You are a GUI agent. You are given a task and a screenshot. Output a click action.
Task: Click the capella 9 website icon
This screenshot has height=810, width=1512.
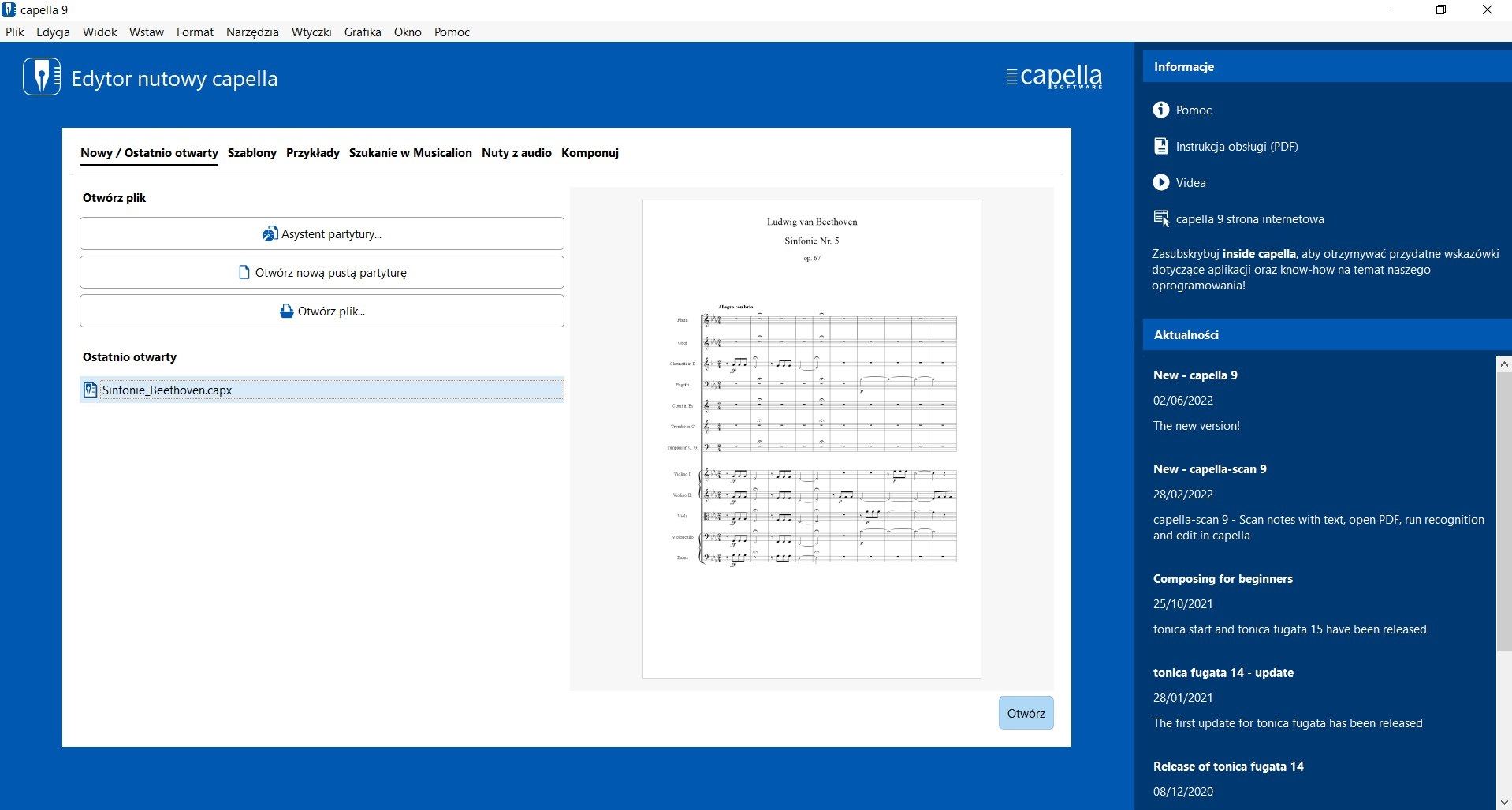(1161, 218)
